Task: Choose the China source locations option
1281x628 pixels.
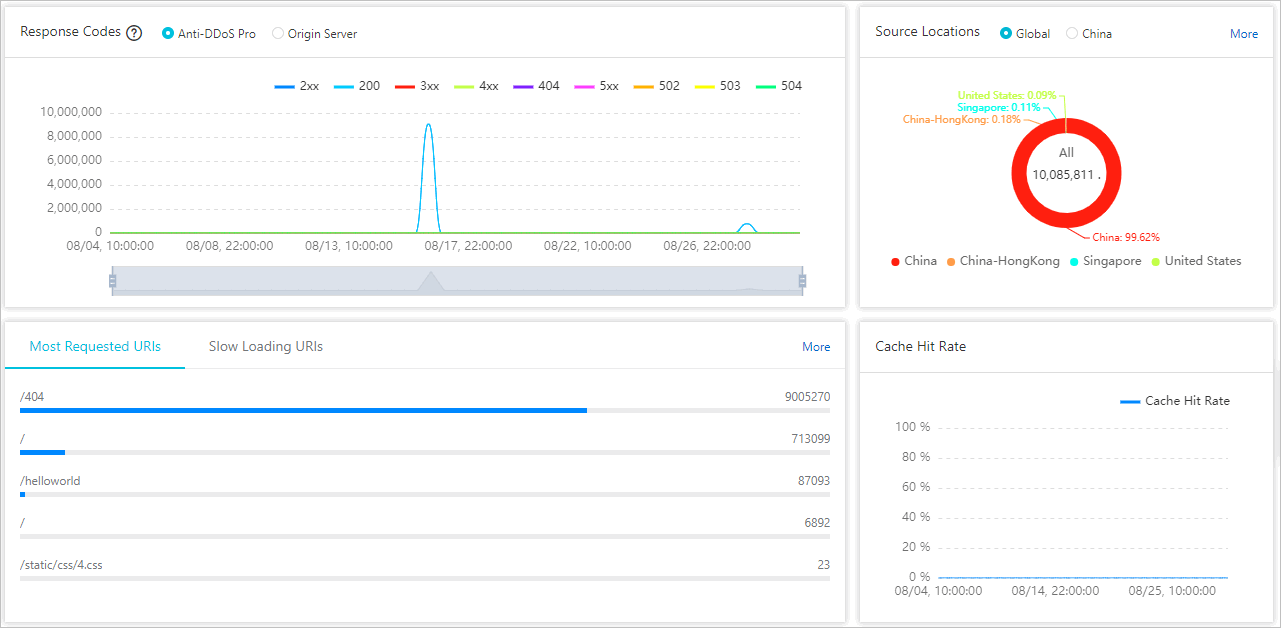Action: pos(1088,34)
